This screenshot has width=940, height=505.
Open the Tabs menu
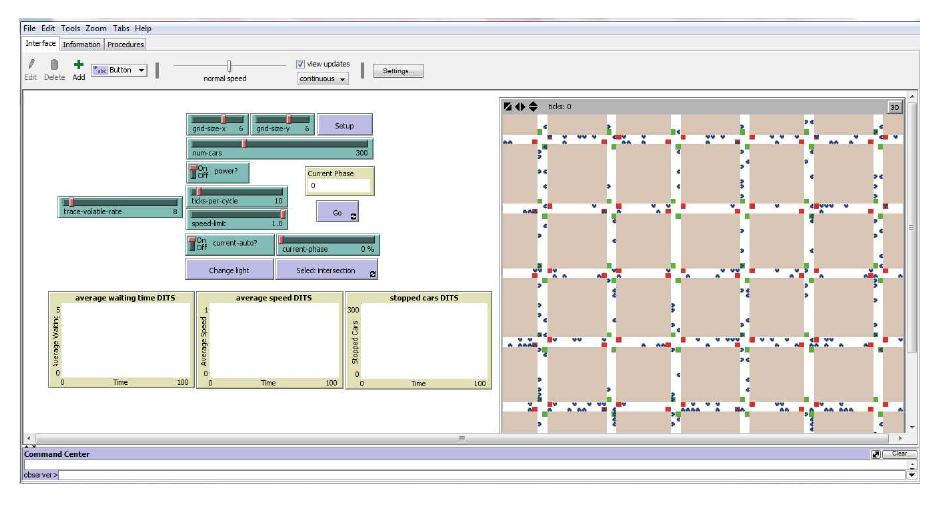coord(121,28)
